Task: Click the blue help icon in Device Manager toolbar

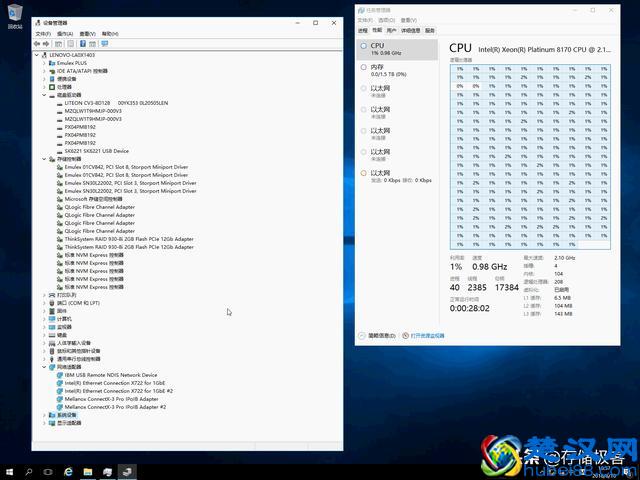Action: (82, 44)
